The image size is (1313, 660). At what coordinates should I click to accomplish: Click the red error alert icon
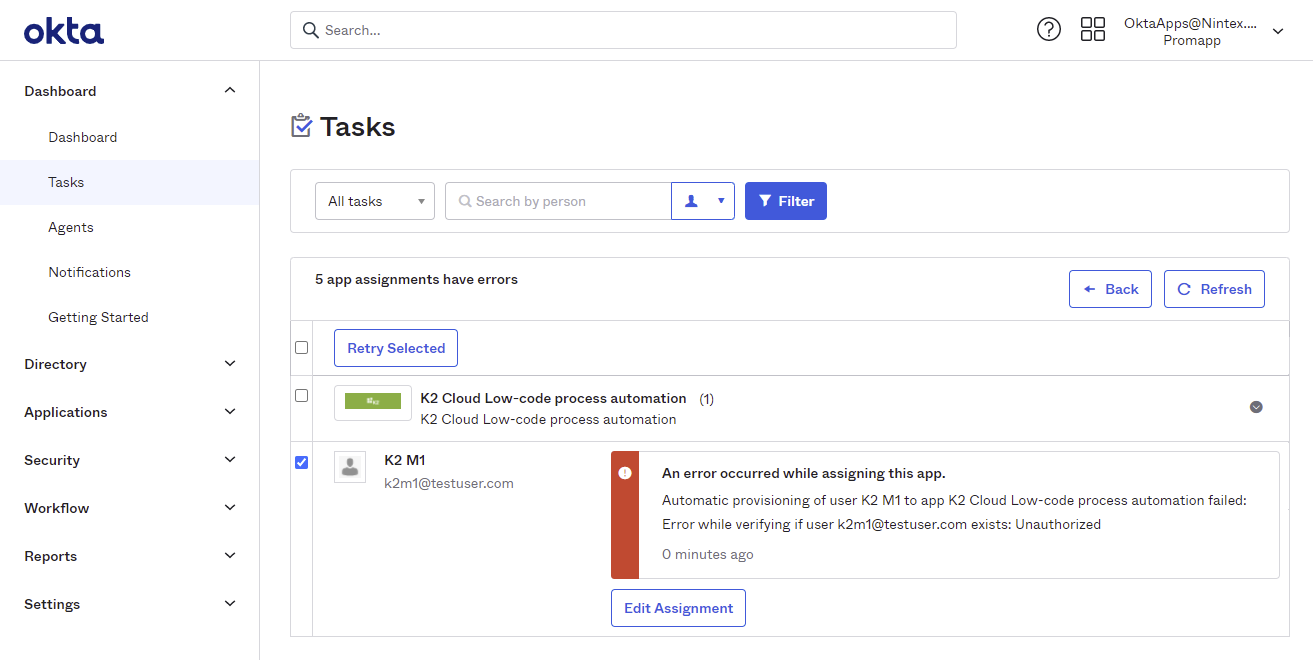pyautogui.click(x=625, y=473)
